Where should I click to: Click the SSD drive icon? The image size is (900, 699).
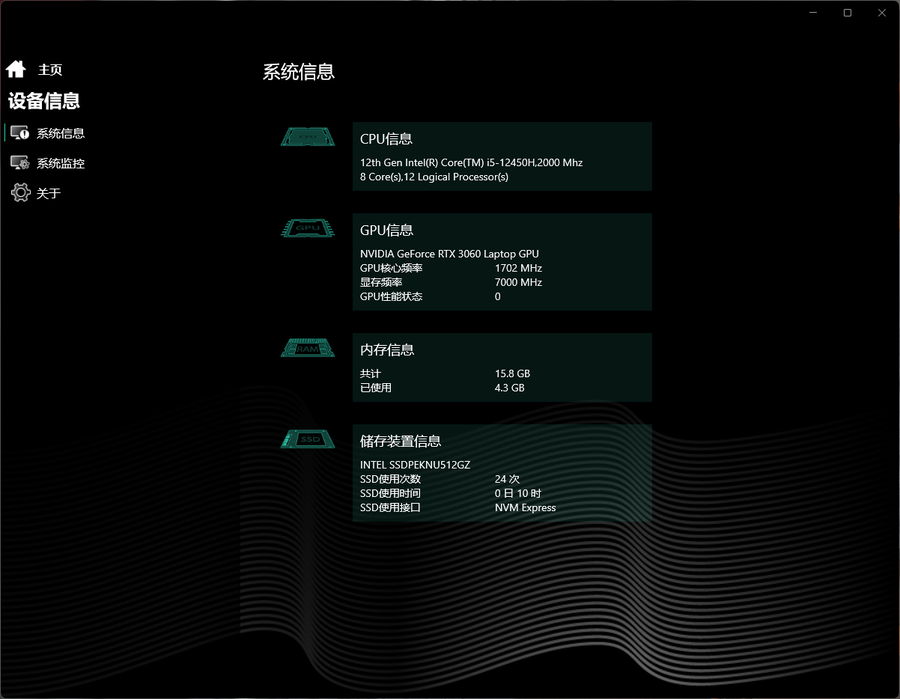[308, 439]
